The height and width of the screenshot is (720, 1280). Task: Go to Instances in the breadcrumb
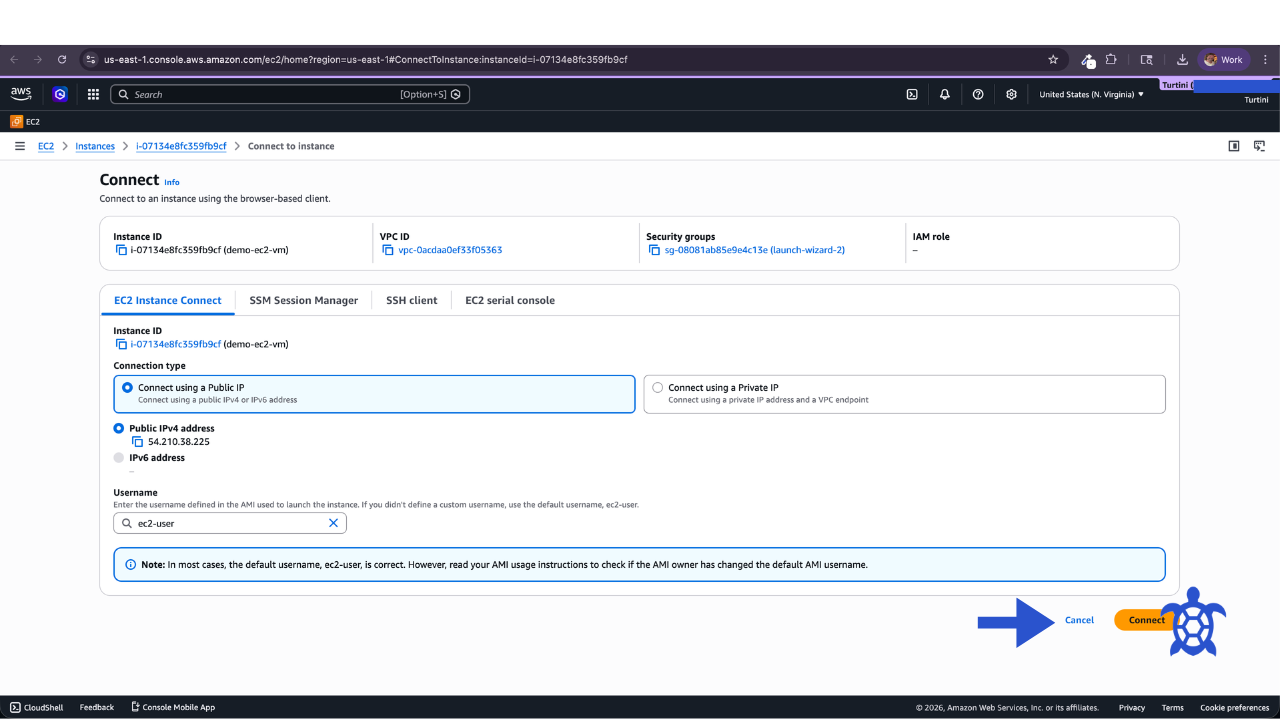pyautogui.click(x=95, y=146)
